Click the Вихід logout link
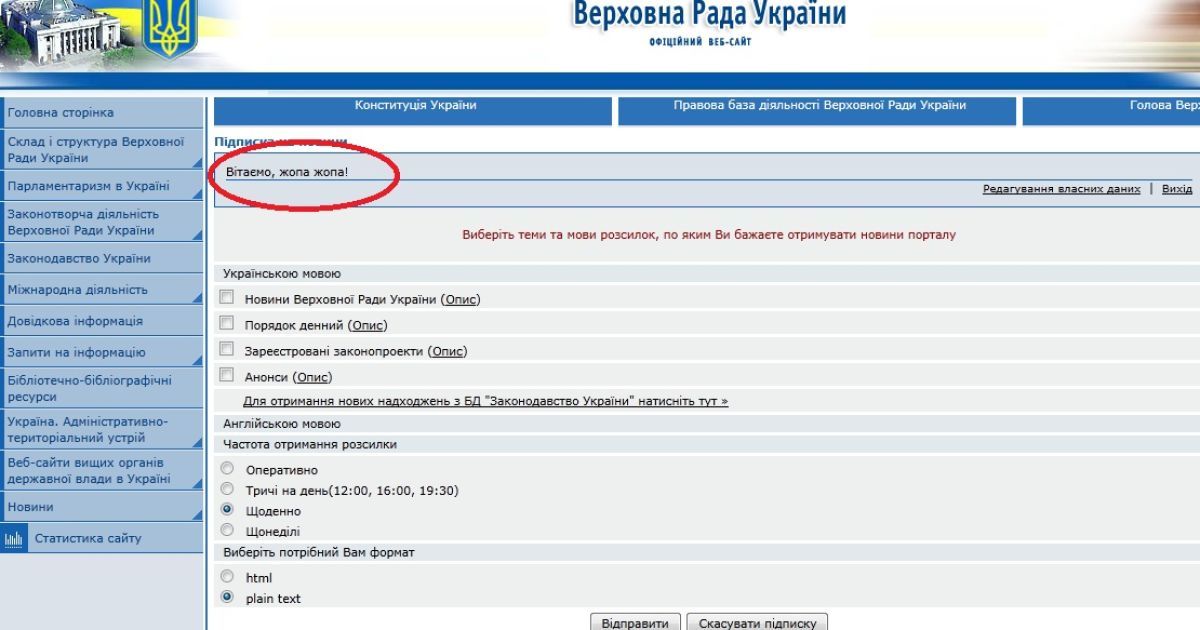This screenshot has width=1200, height=630. (x=1176, y=188)
